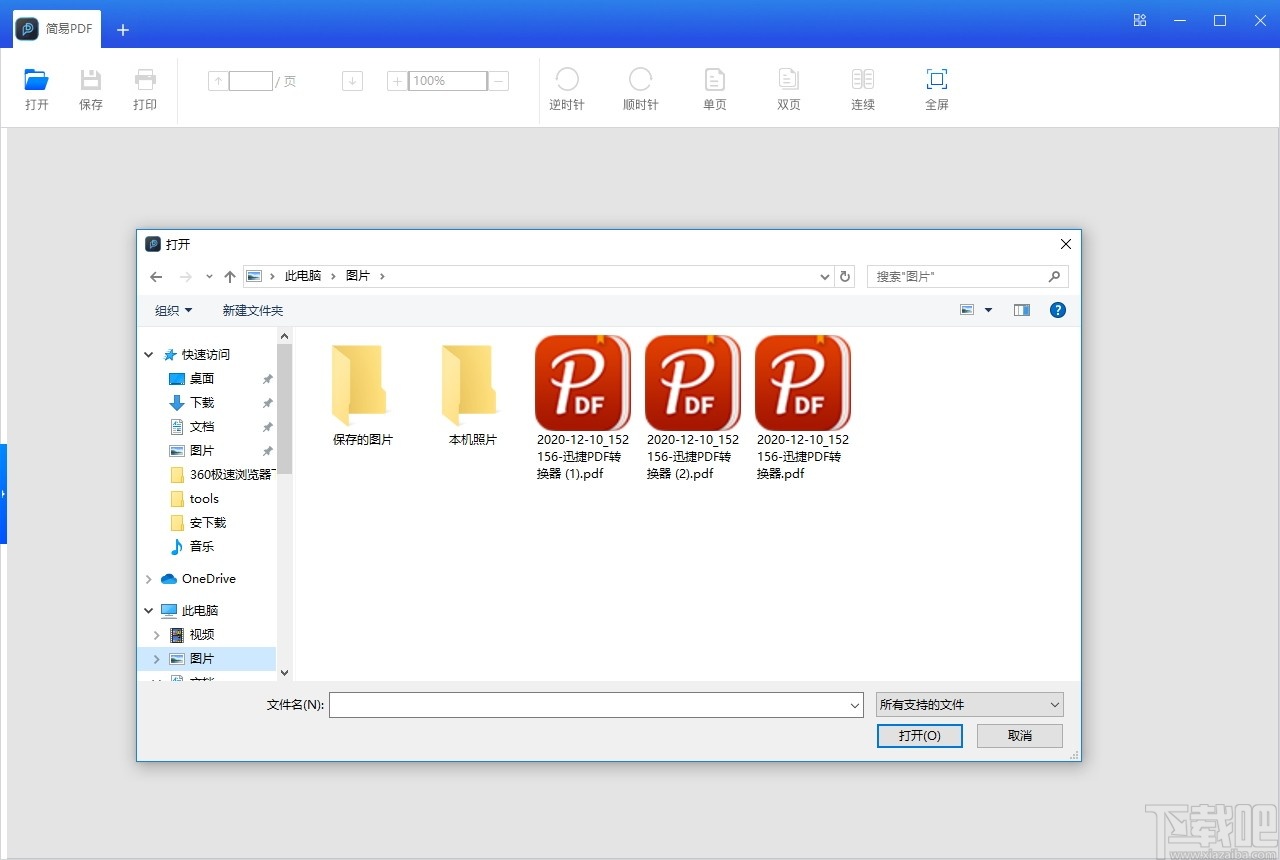Rotate counterclockwise with 逆时针 icon
The height and width of the screenshot is (860, 1280).
[567, 79]
